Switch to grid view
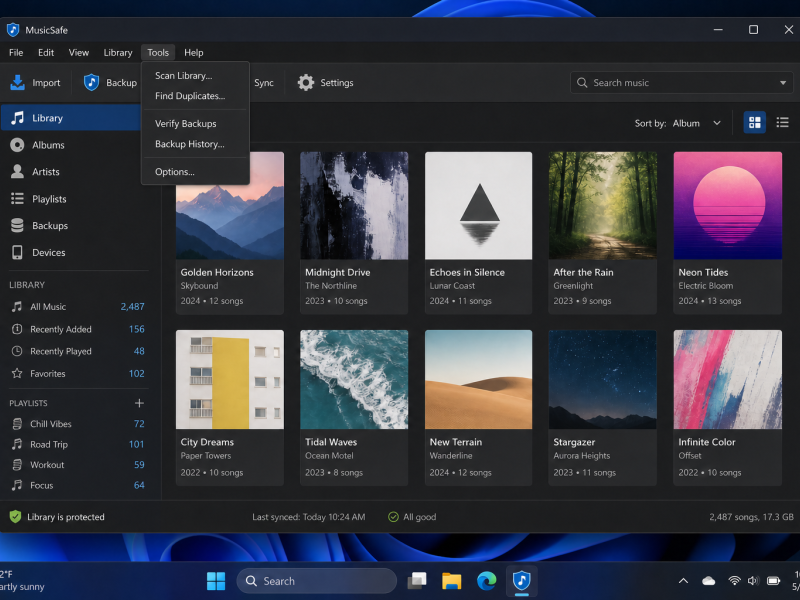The width and height of the screenshot is (800, 600). [x=754, y=122]
